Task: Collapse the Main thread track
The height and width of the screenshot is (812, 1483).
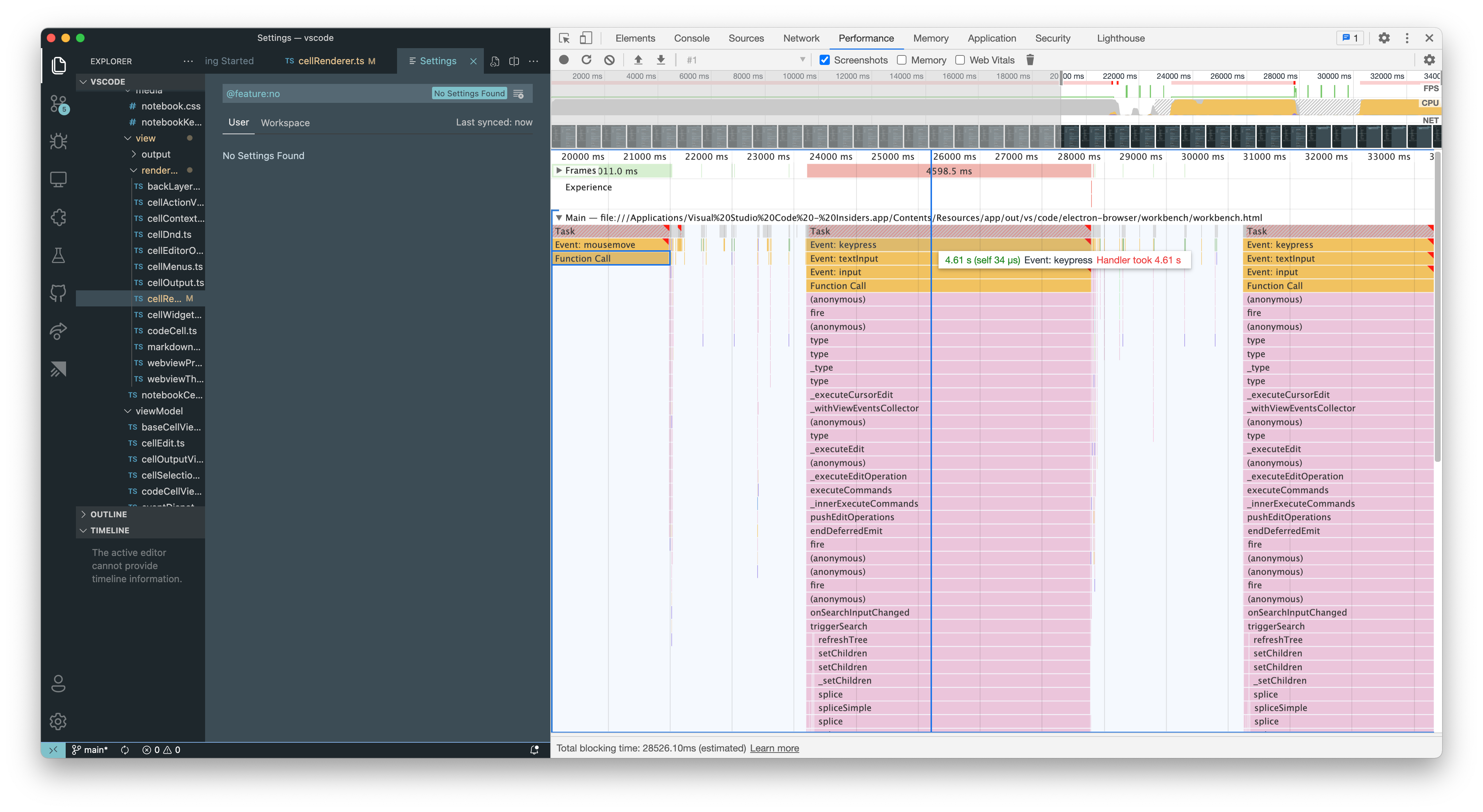Action: [558, 217]
